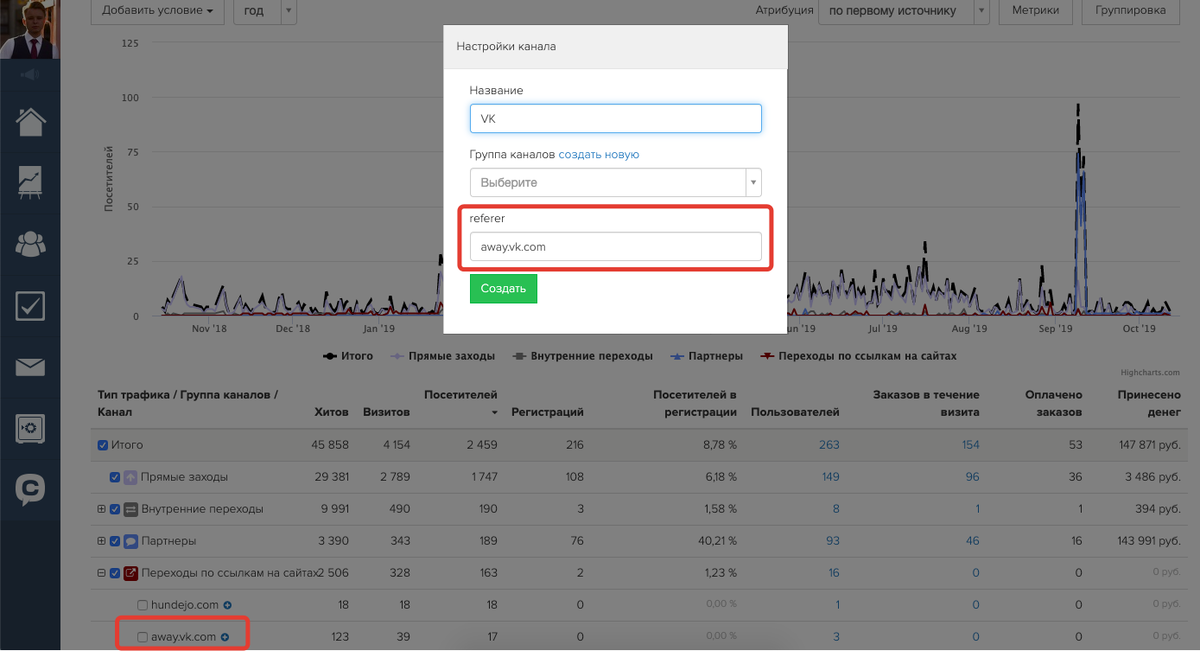
Task: Open the chat bubble icon in sidebar
Action: 30,489
